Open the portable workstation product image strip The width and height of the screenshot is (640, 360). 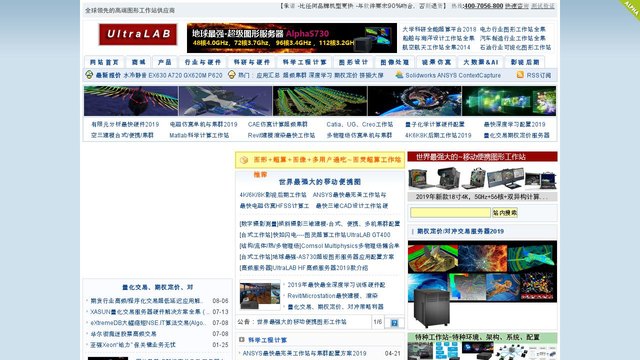[x=482, y=178]
